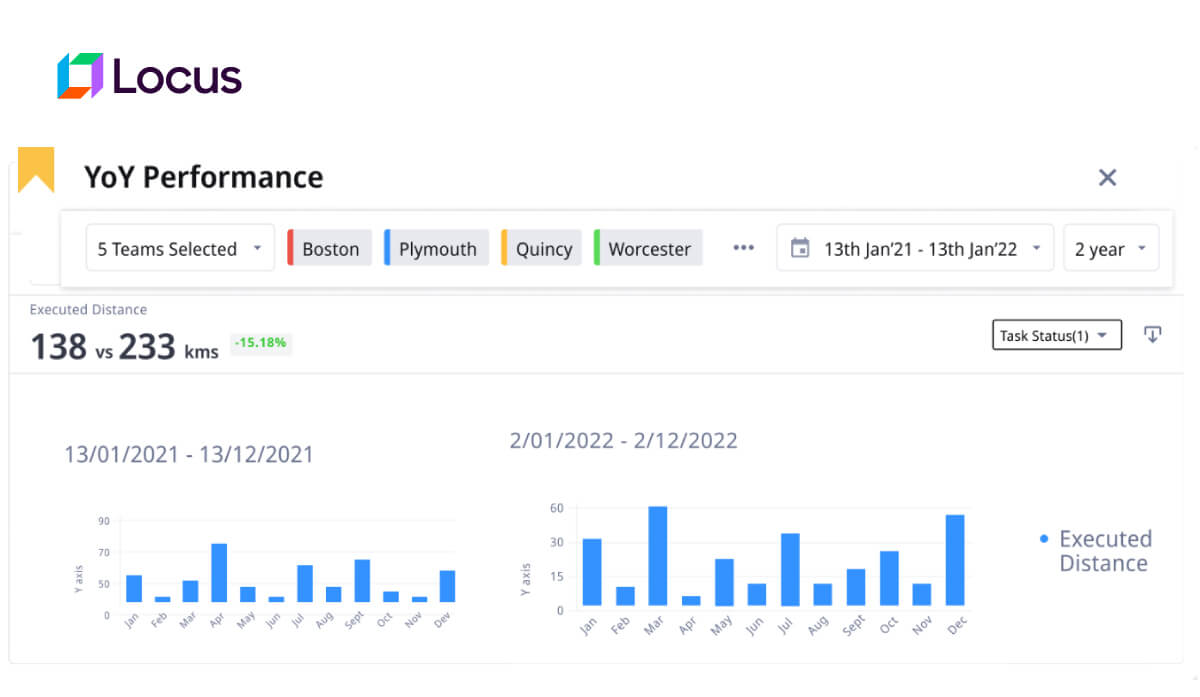Viewport: 1200px width, 697px height.
Task: Click the April bar in 2021 chart
Action: coord(219,573)
